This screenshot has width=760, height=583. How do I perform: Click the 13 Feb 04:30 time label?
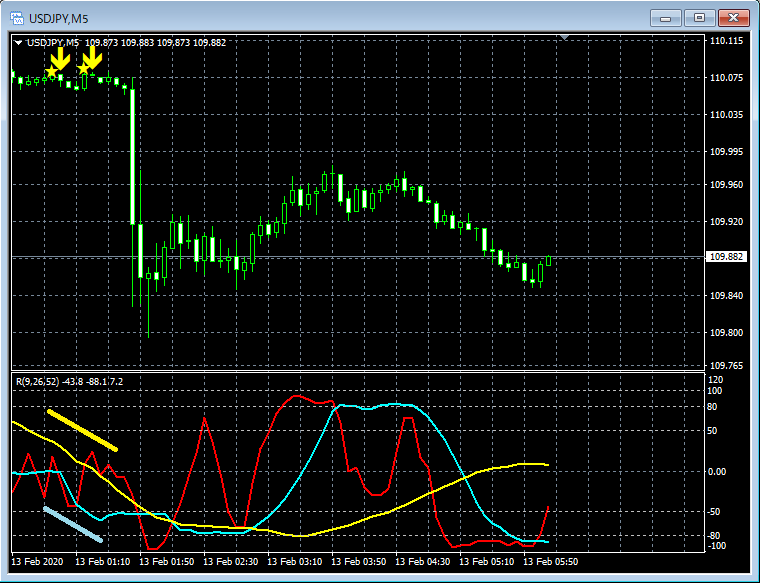(x=423, y=562)
